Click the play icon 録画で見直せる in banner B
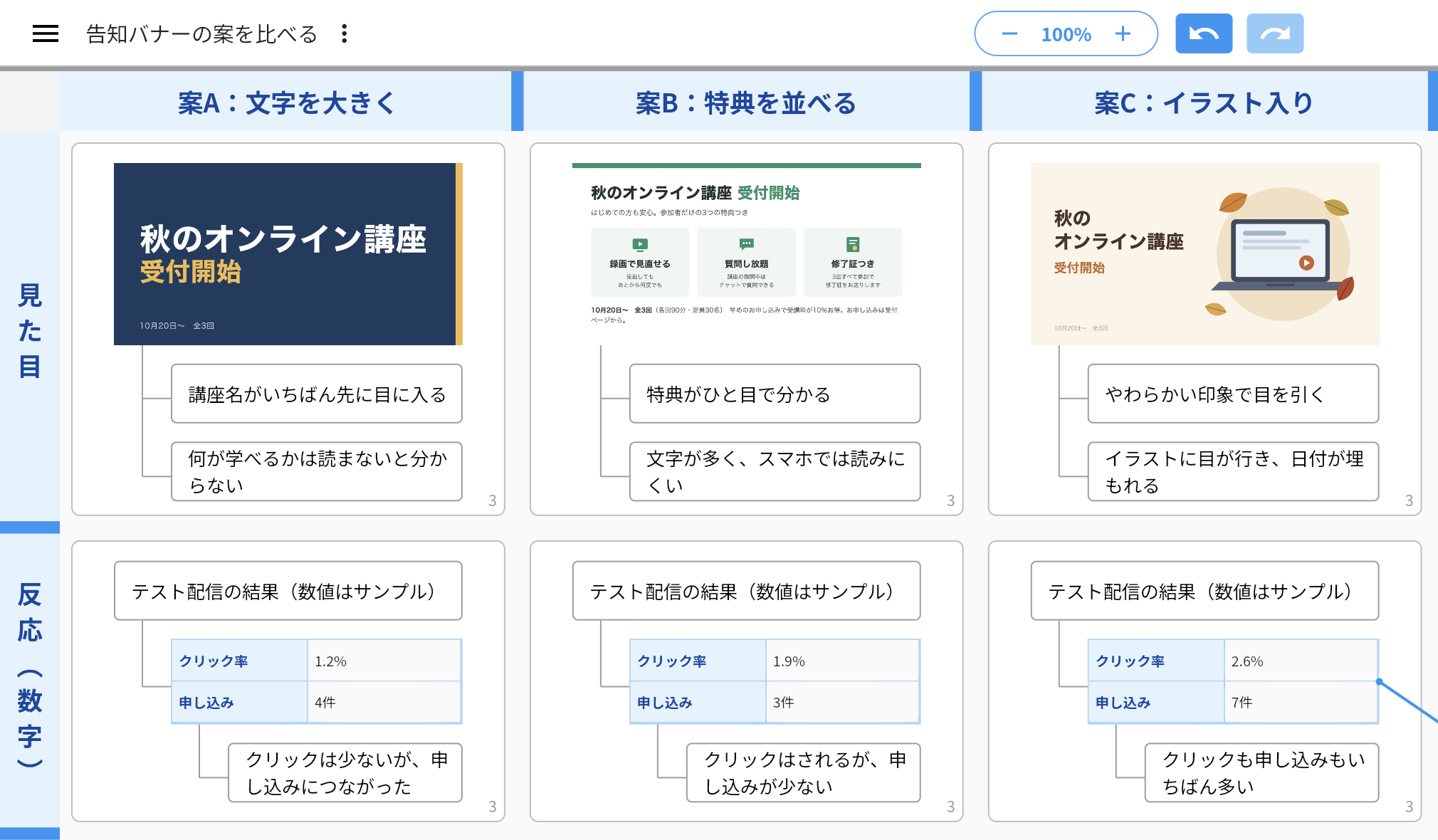1438x840 pixels. coord(640,244)
